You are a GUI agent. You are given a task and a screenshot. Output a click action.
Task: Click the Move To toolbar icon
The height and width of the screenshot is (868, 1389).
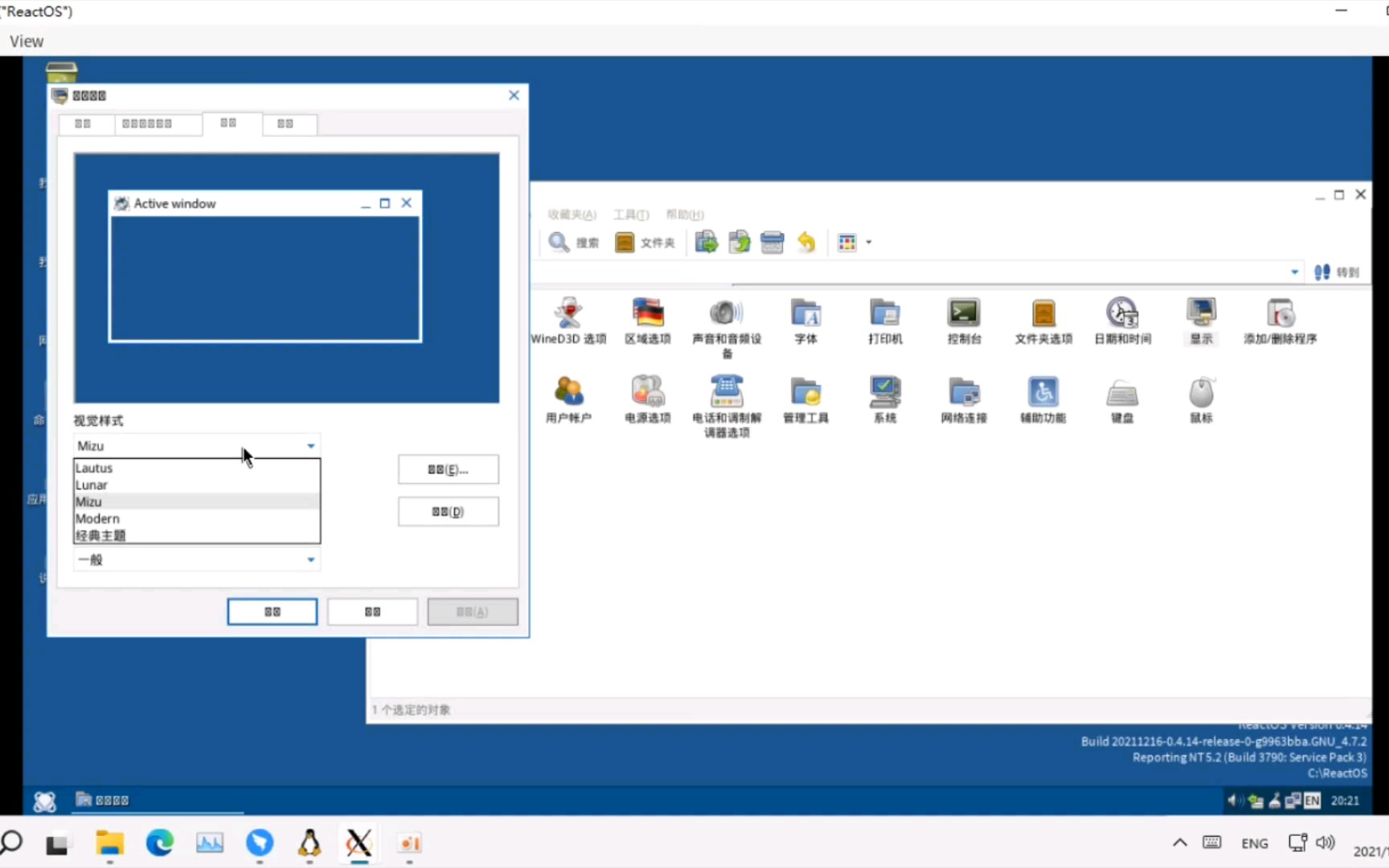[x=706, y=242]
